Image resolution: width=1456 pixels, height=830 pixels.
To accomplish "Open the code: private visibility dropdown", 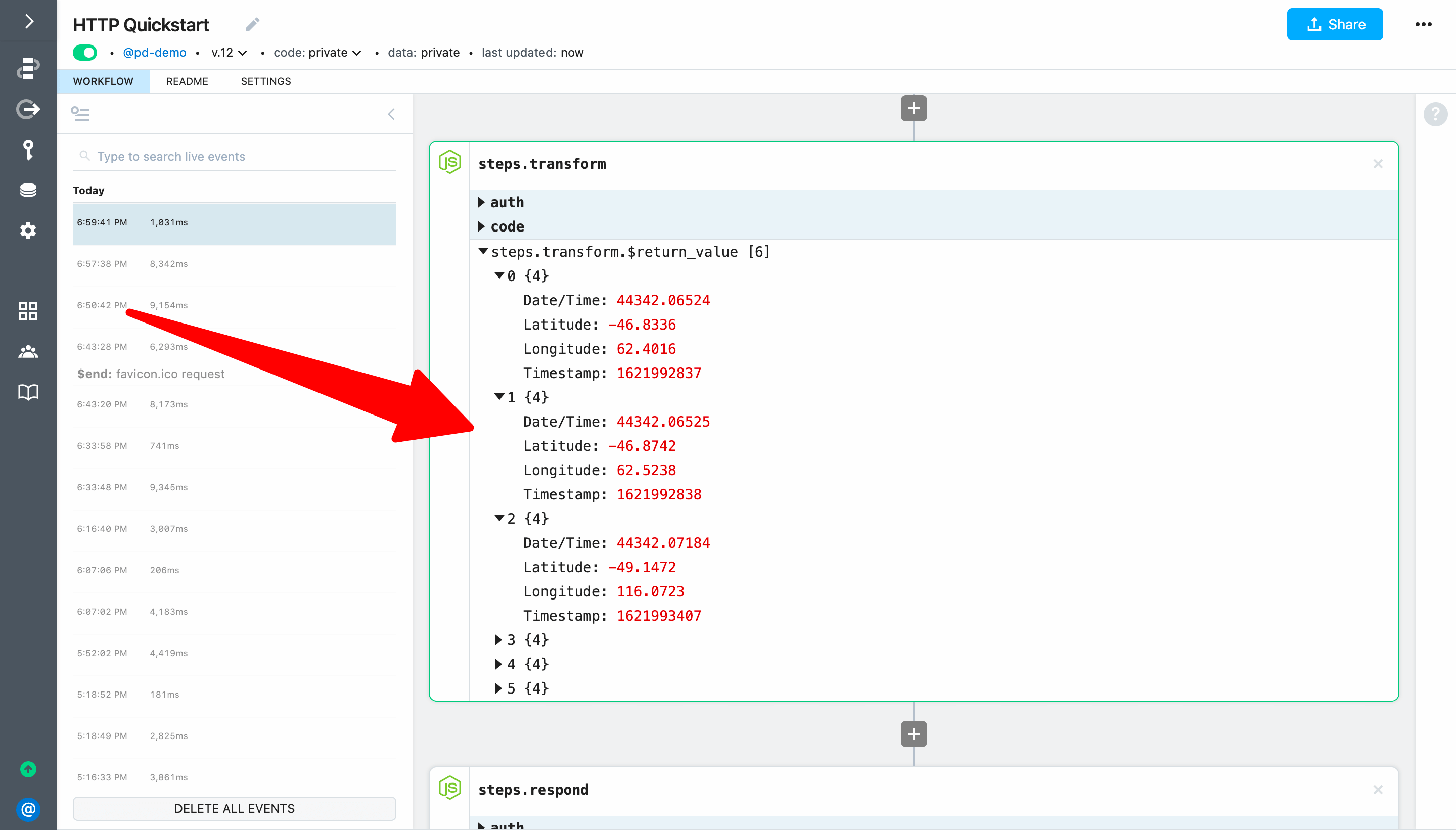I will coord(317,53).
